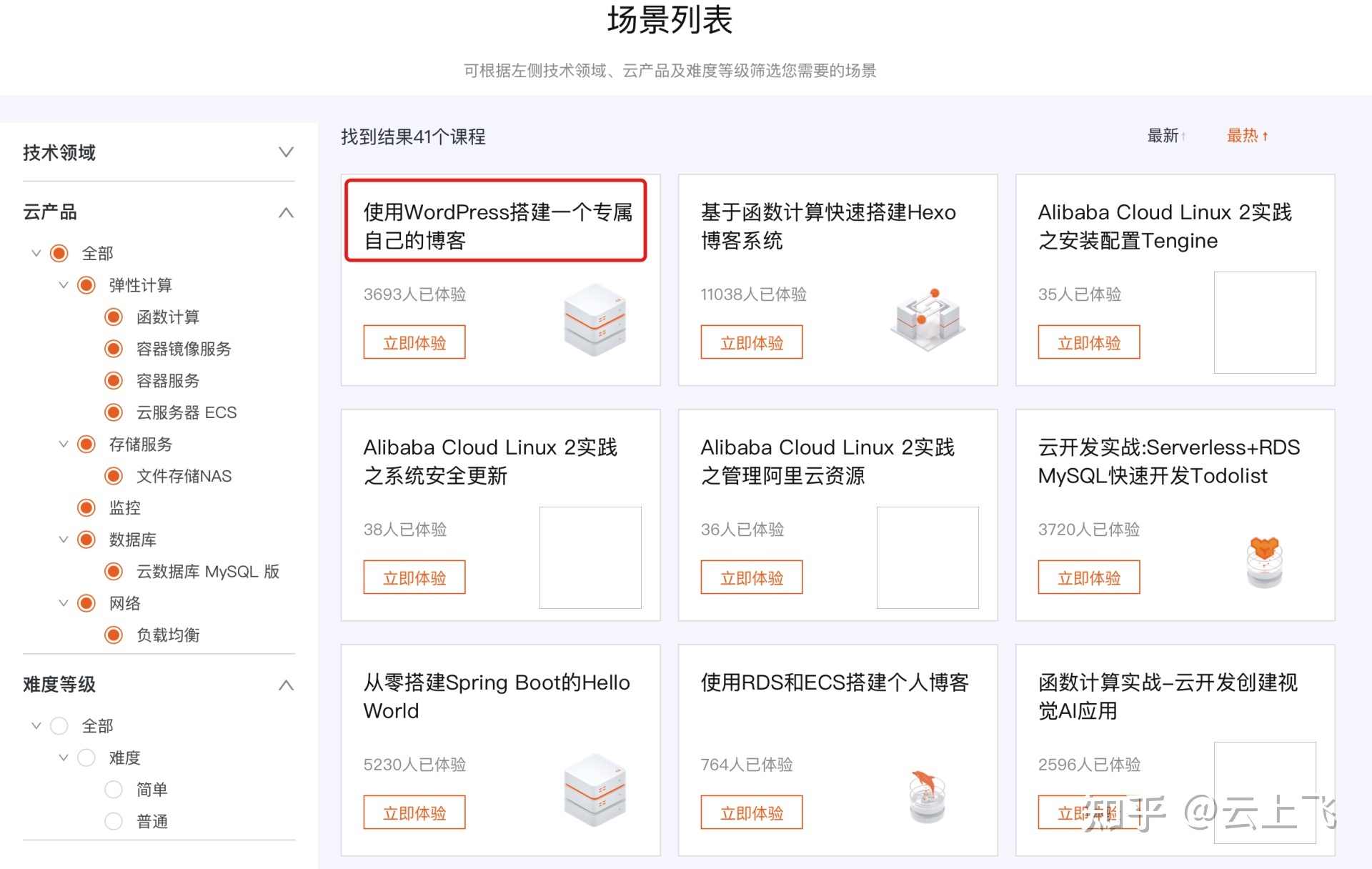
Task: Click the placeholder image on 系统安全更新 card
Action: [590, 557]
